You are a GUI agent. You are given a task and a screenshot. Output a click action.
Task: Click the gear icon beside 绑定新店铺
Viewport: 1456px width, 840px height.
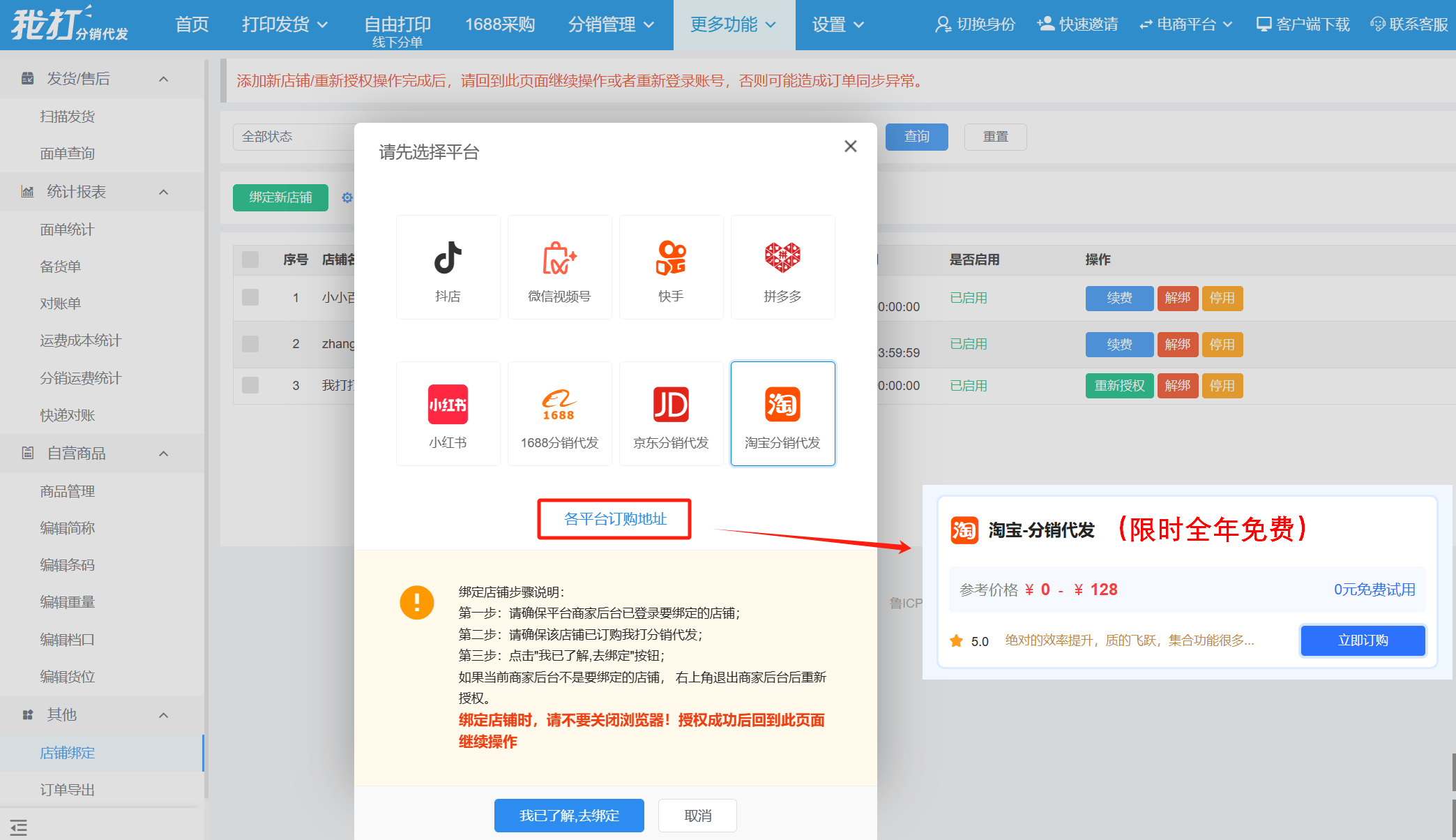click(347, 198)
